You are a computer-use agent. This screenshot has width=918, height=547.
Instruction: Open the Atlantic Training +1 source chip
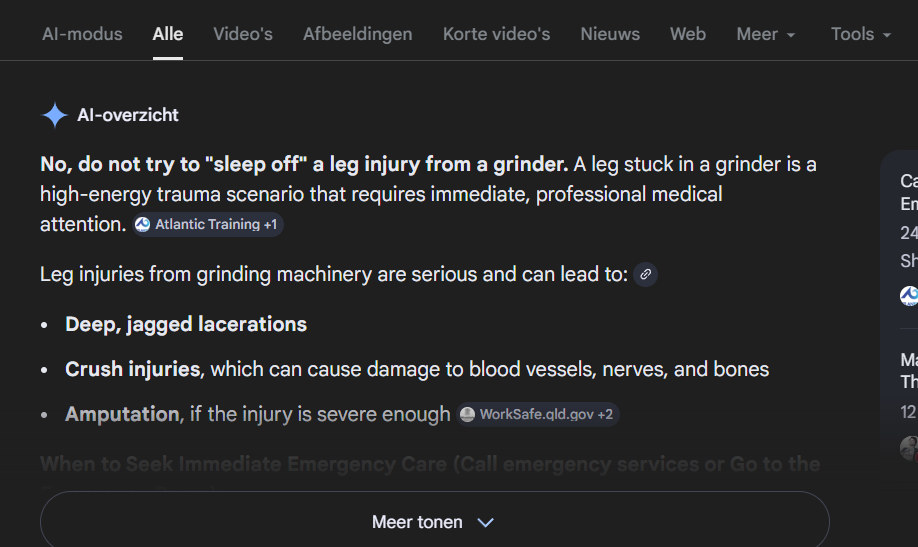208,225
